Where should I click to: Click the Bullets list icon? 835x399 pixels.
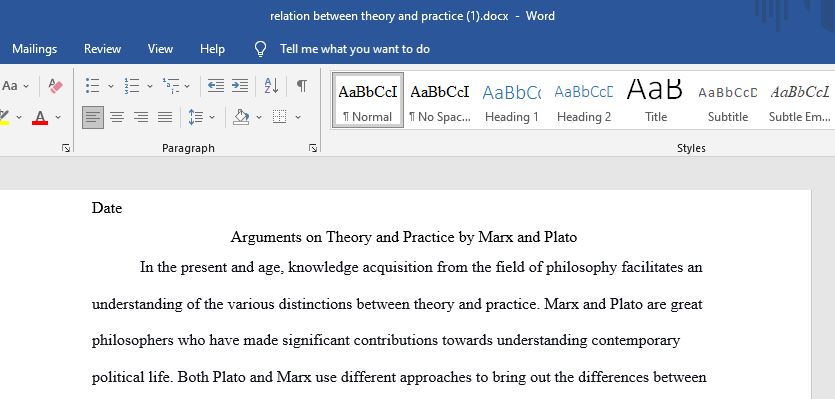tap(93, 86)
